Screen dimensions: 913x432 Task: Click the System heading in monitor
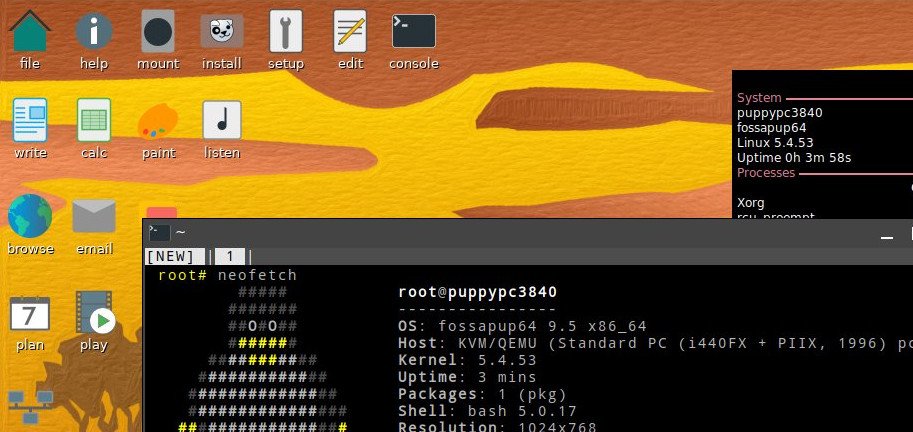(x=759, y=98)
